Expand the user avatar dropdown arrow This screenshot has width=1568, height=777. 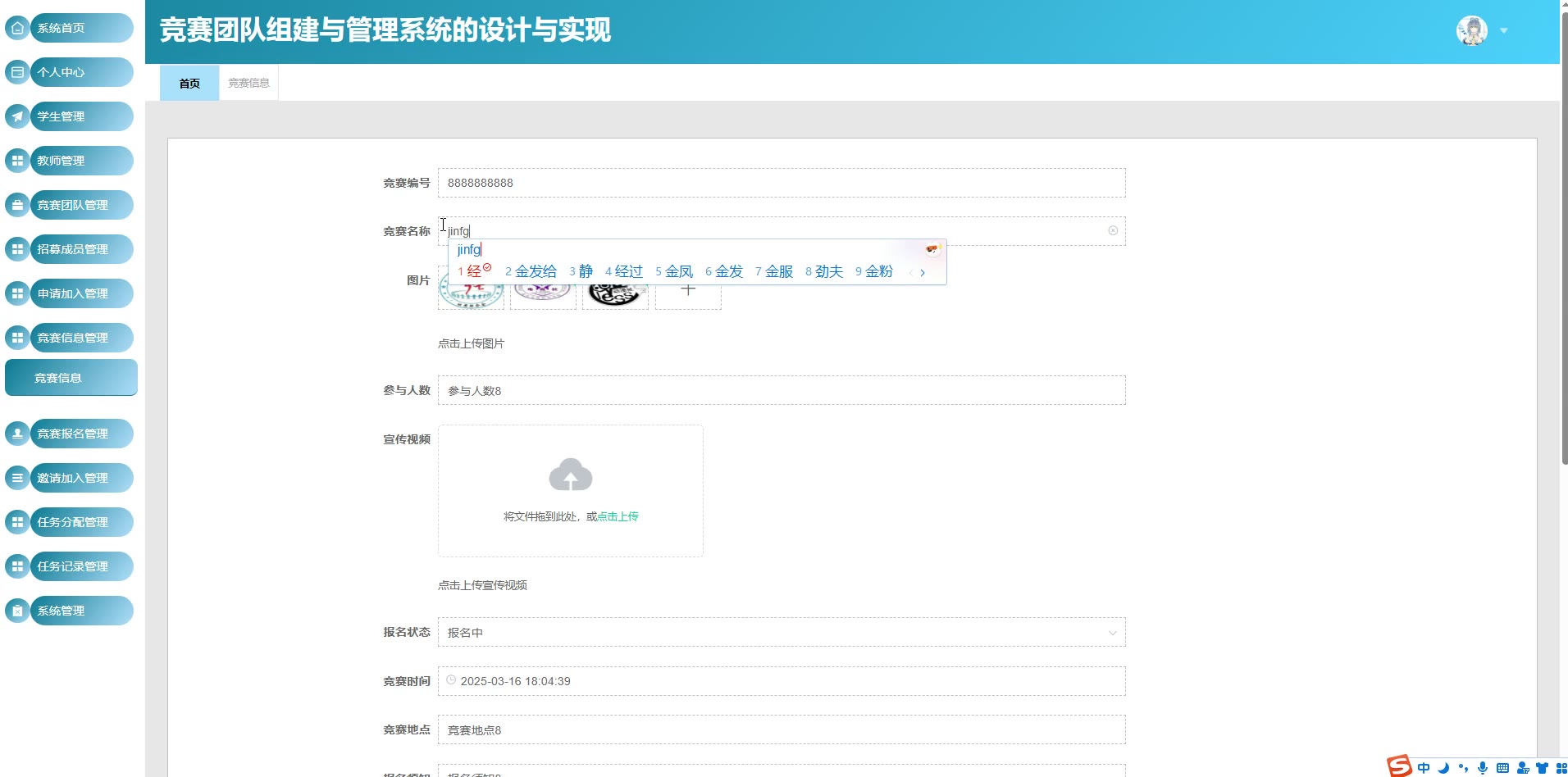point(1504,30)
